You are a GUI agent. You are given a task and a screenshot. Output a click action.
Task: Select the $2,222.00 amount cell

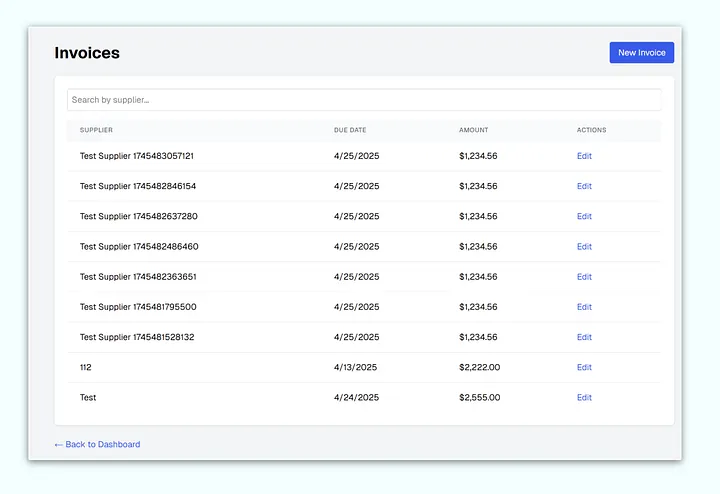coord(479,367)
